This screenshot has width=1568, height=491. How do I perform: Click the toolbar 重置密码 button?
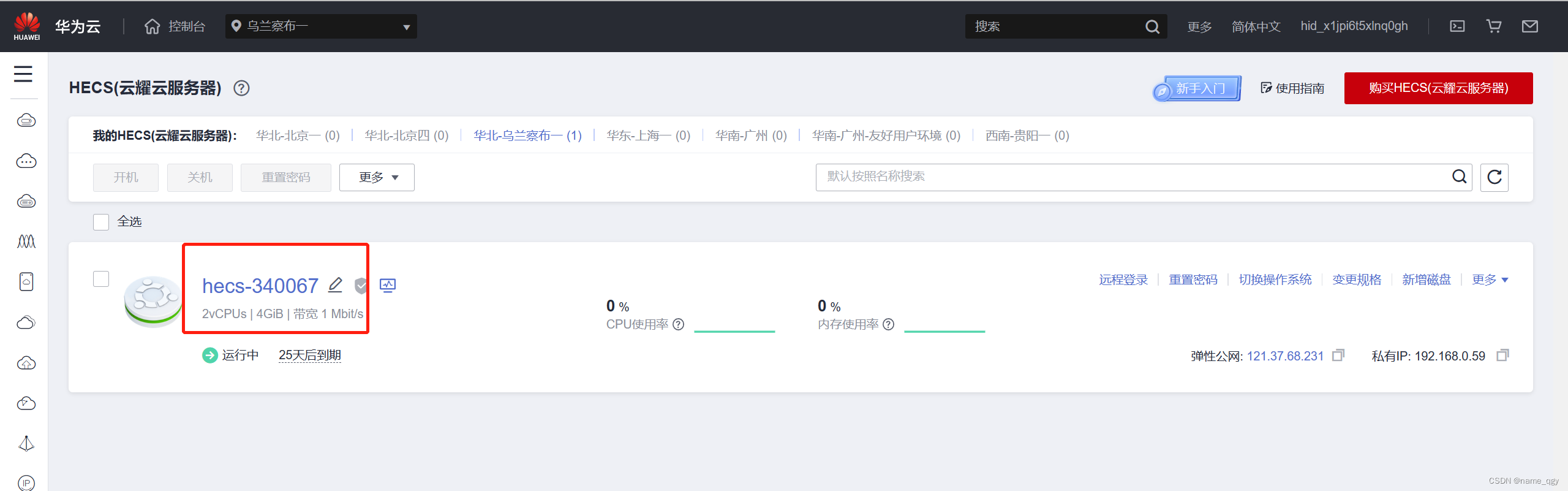(286, 177)
